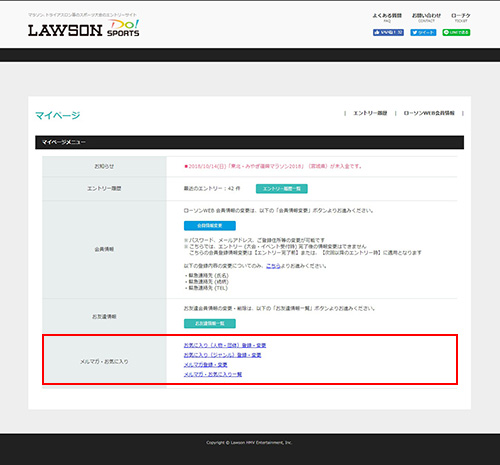Image resolution: width=500 pixels, height=465 pixels.
Task: Click the pink unpaid marathon notice text
Action: (273, 166)
